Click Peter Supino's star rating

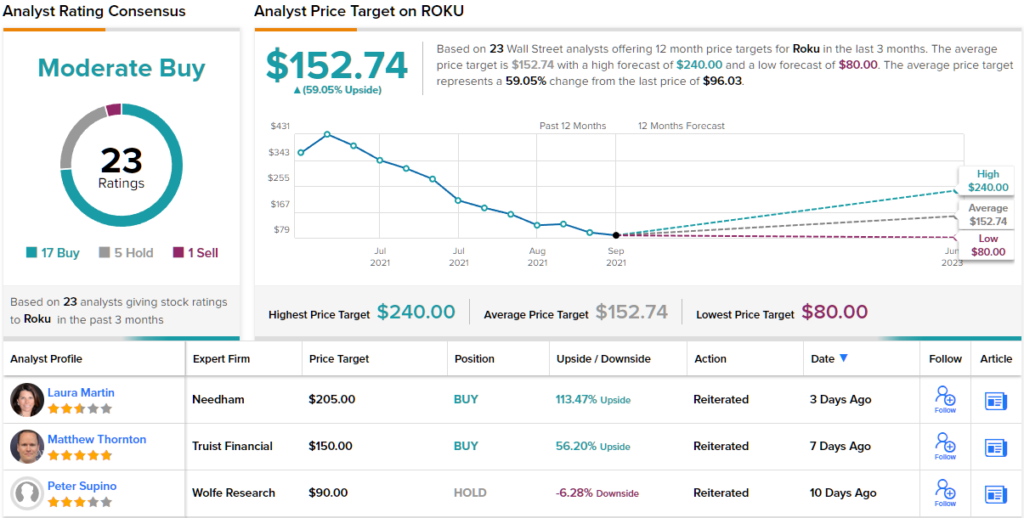80,502
